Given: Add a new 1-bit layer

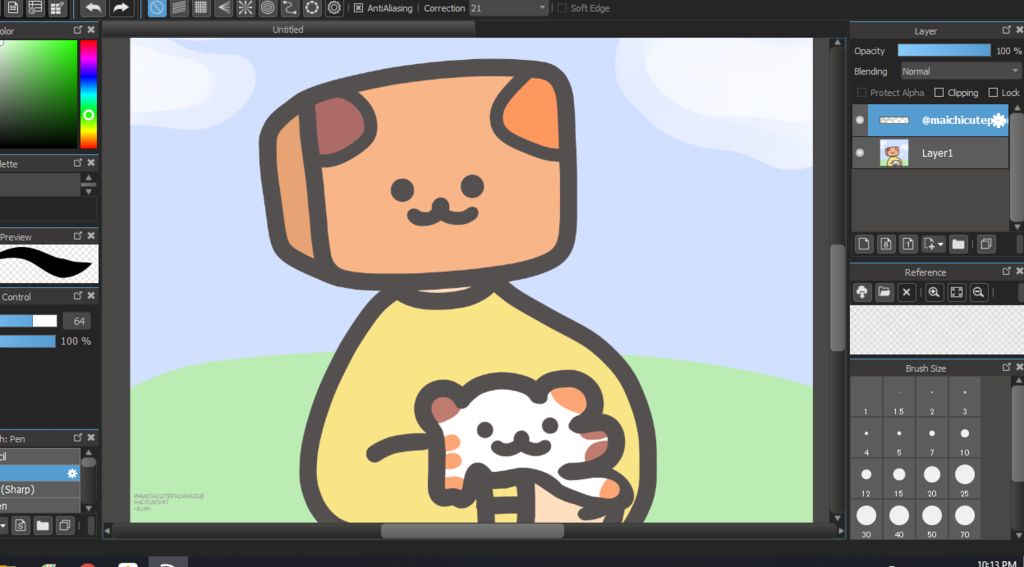Looking at the screenshot, I should [x=908, y=244].
